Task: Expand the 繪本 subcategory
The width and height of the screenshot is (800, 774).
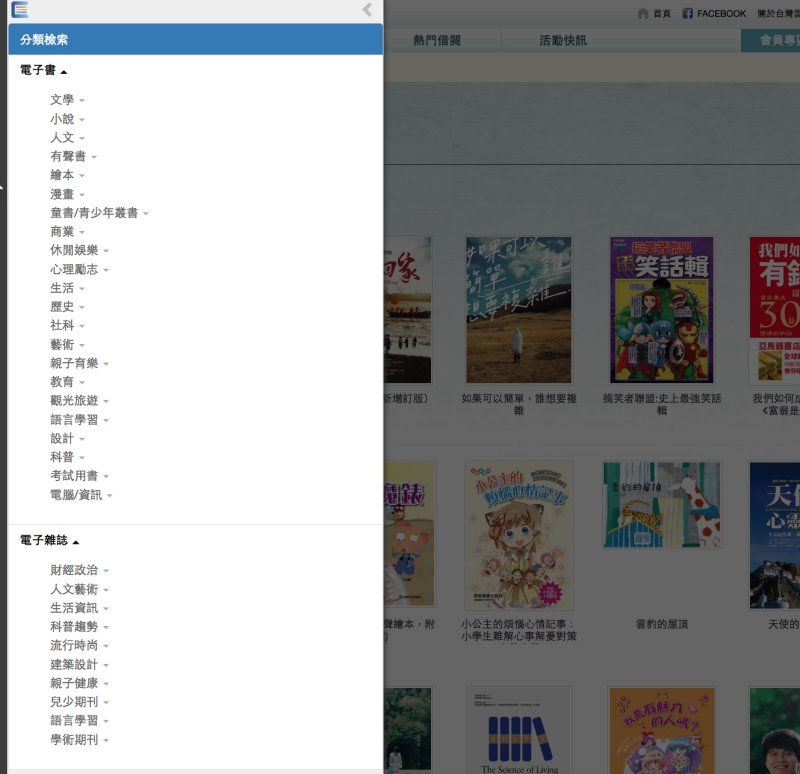Action: coord(67,176)
